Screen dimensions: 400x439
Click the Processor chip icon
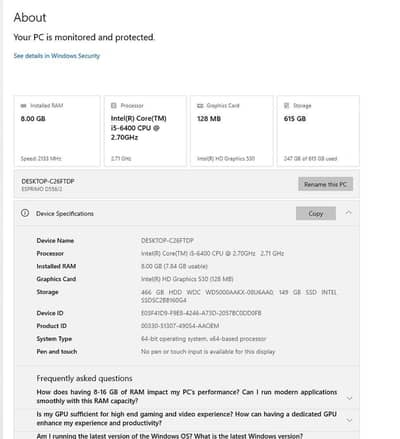114,105
